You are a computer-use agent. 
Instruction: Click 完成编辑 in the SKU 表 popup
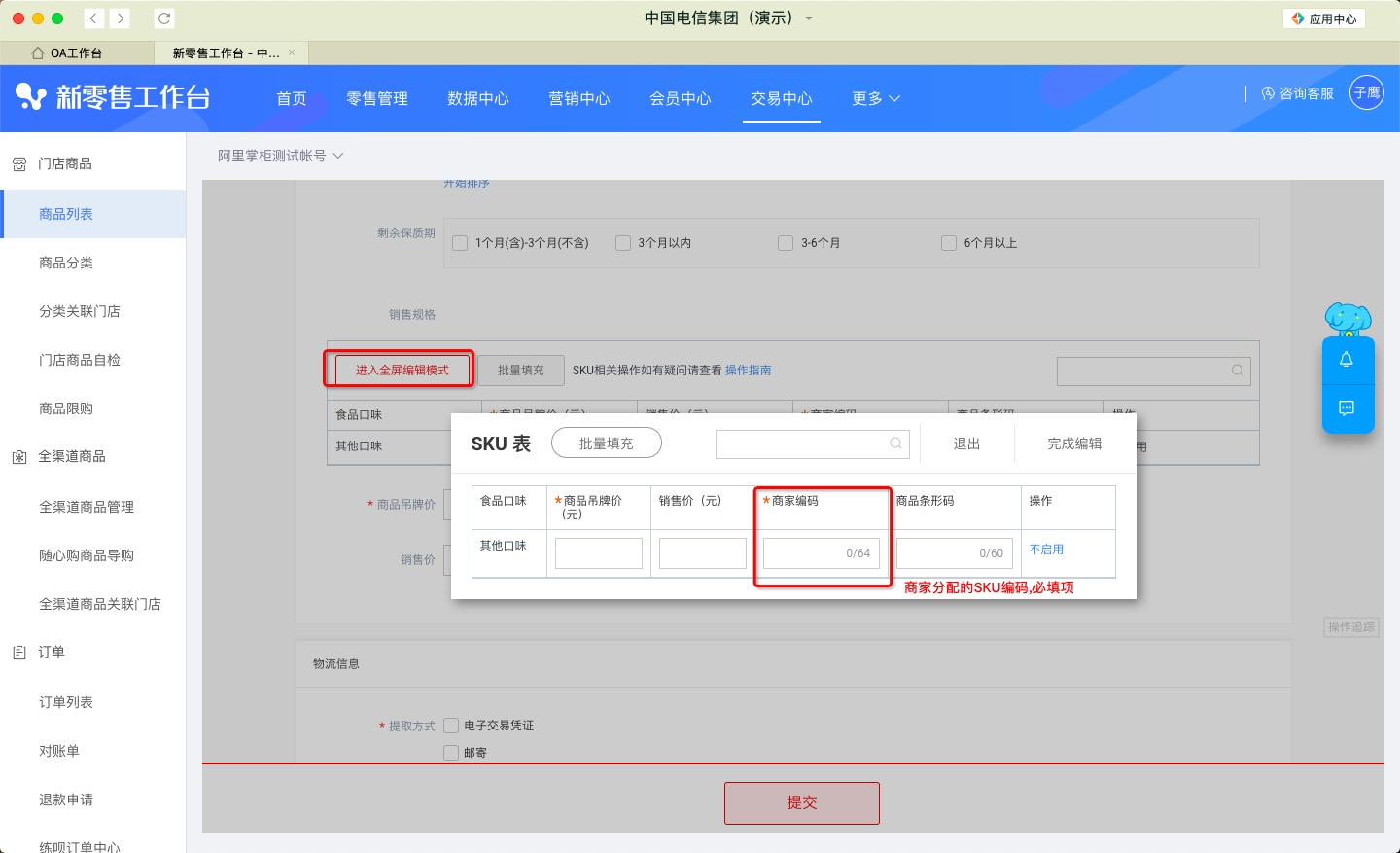tap(1074, 444)
